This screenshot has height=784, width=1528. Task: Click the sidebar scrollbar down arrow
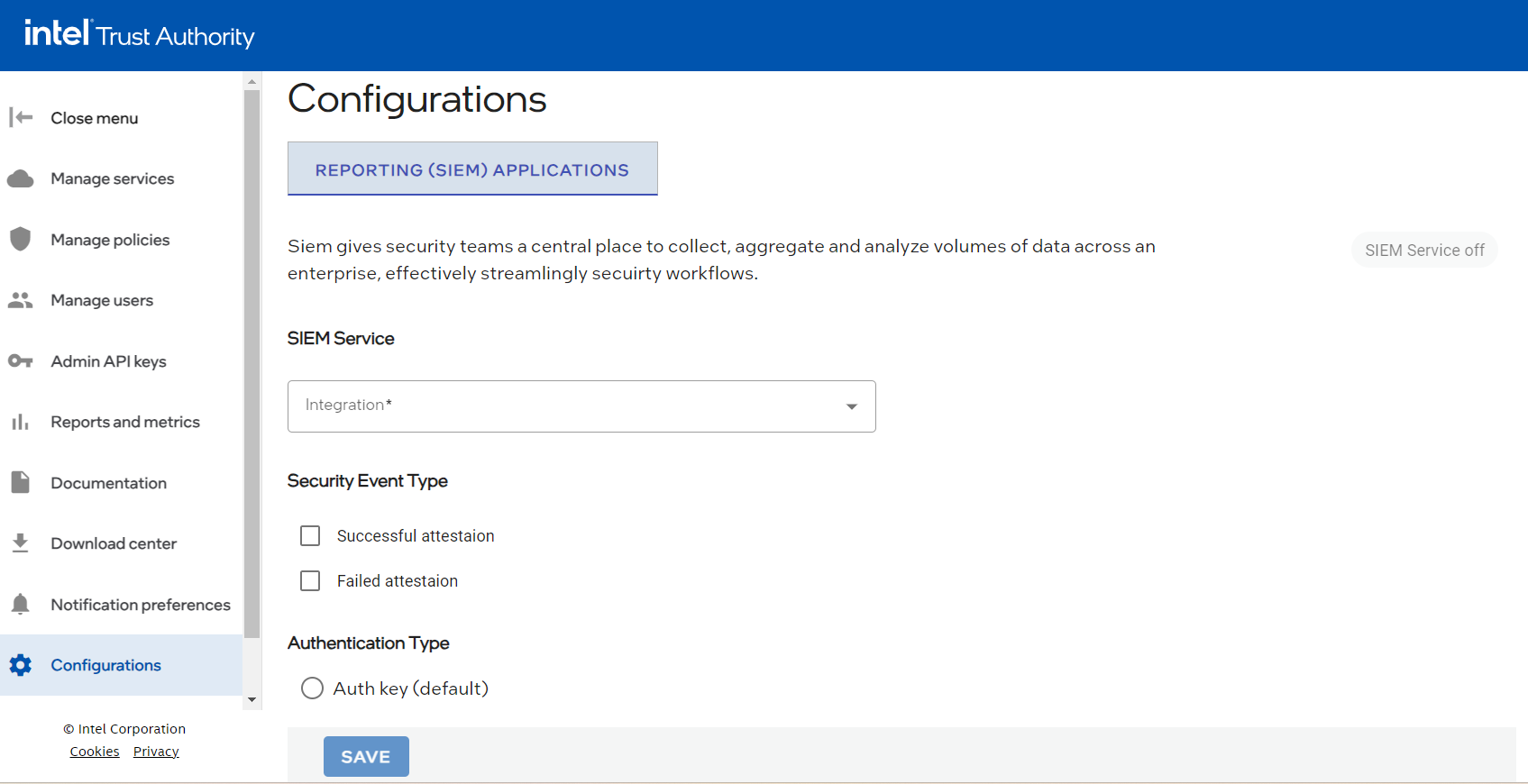click(252, 700)
